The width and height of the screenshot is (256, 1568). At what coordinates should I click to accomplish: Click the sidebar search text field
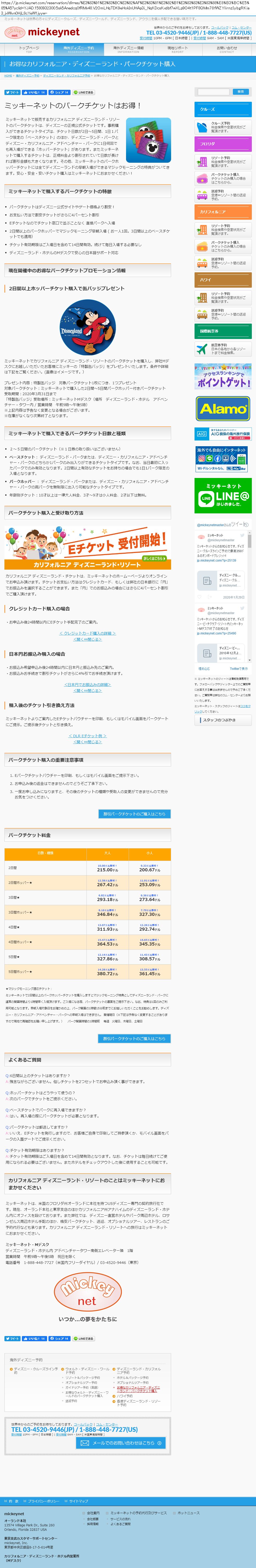click(x=213, y=92)
